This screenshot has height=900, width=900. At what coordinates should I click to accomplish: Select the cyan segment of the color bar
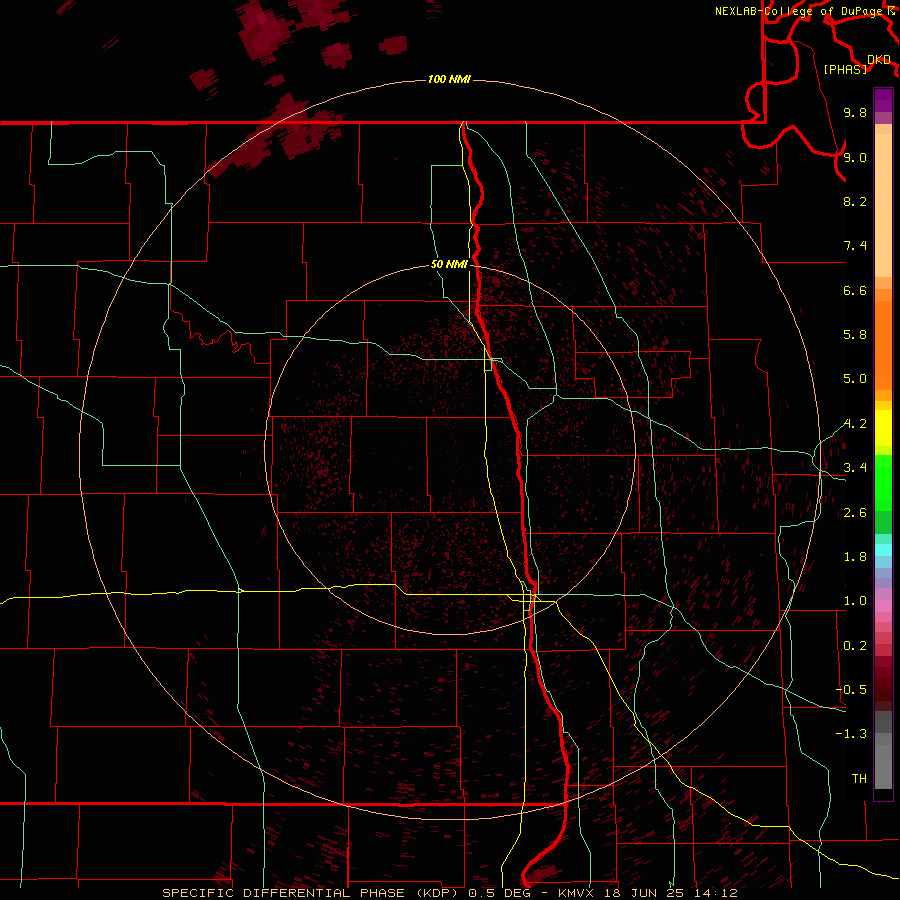coord(883,550)
